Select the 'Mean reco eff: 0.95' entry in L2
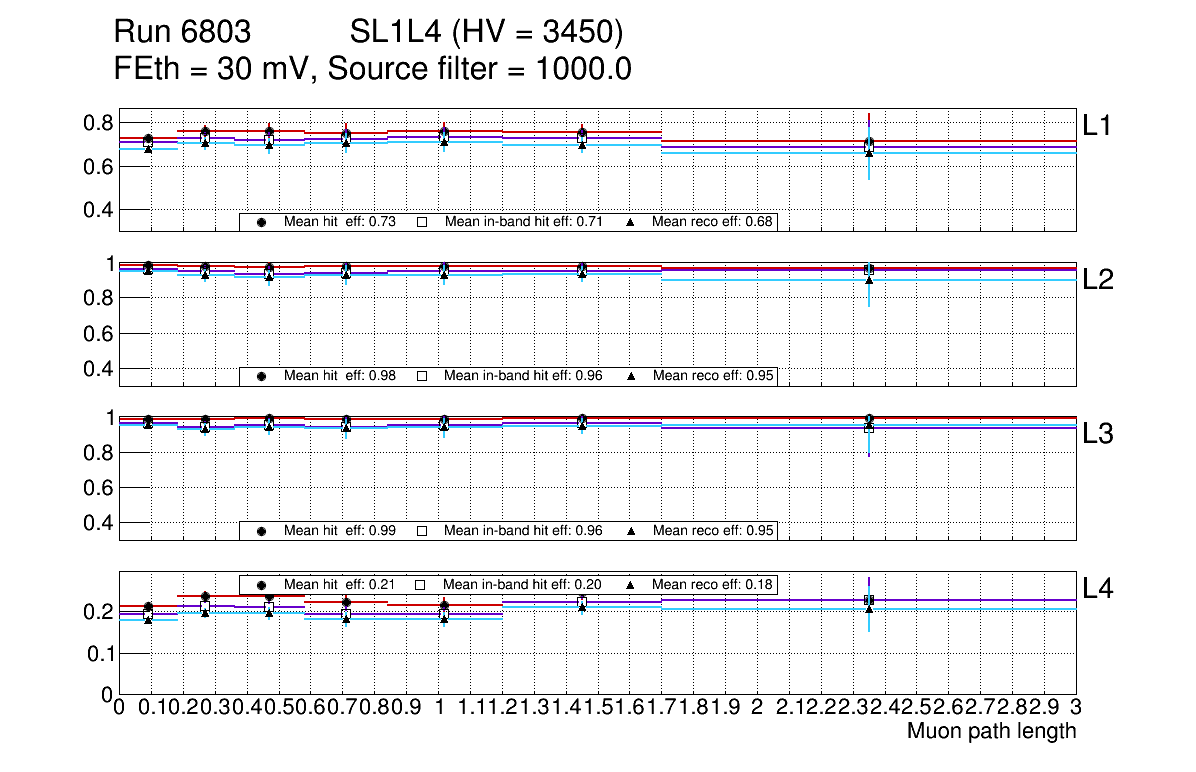 pos(711,377)
